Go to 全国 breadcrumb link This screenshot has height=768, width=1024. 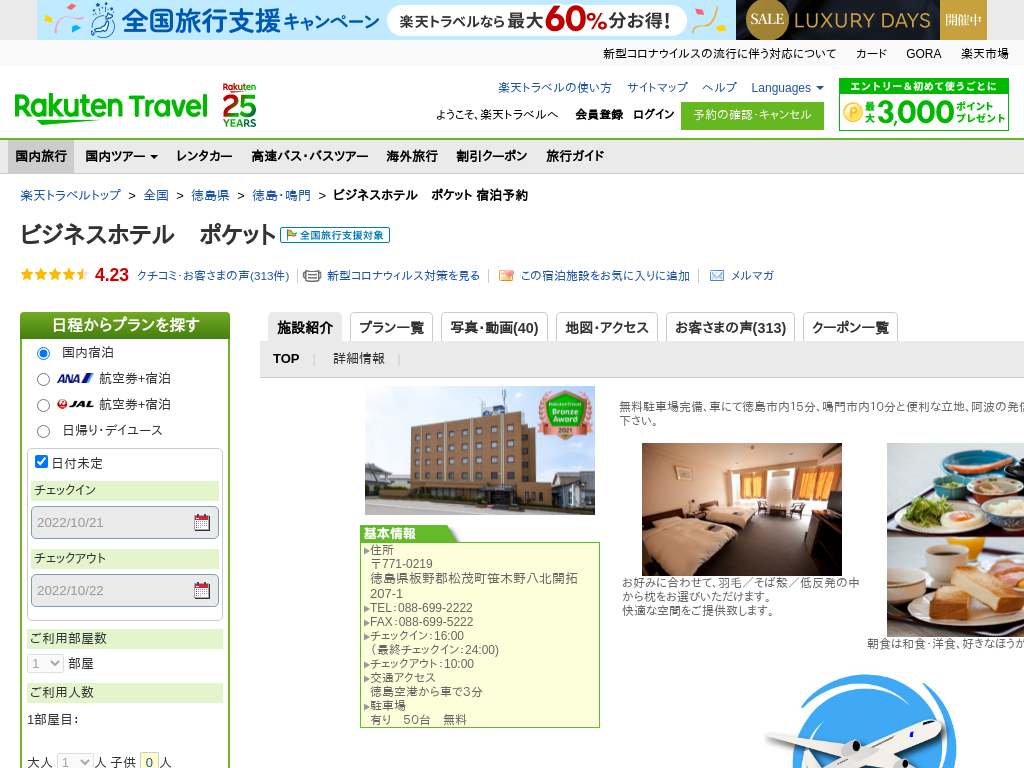click(156, 195)
